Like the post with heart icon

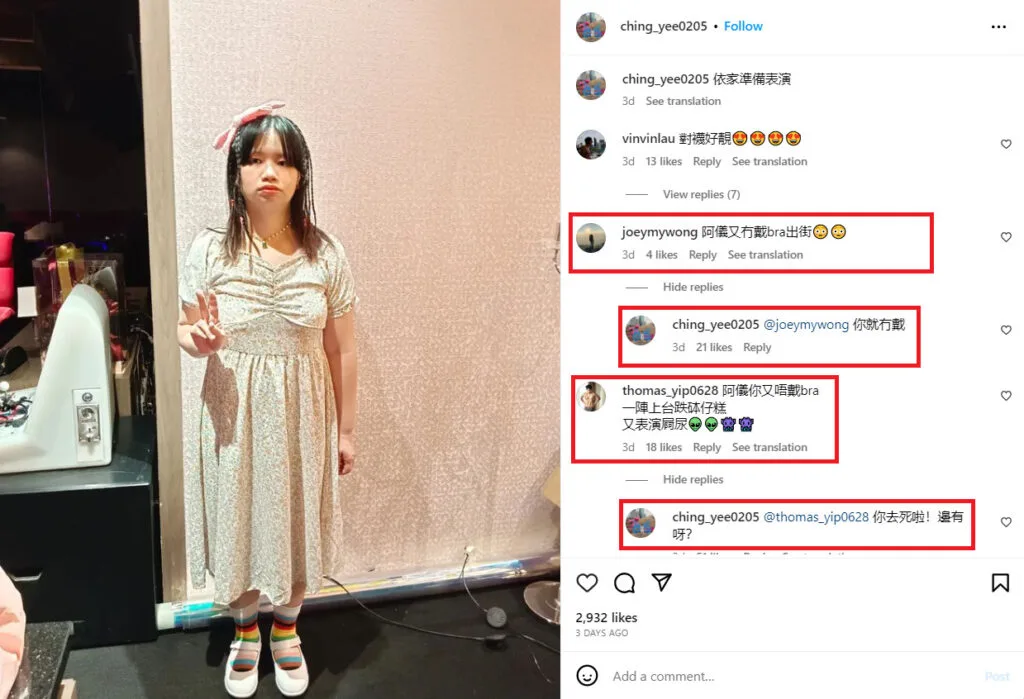(x=586, y=582)
